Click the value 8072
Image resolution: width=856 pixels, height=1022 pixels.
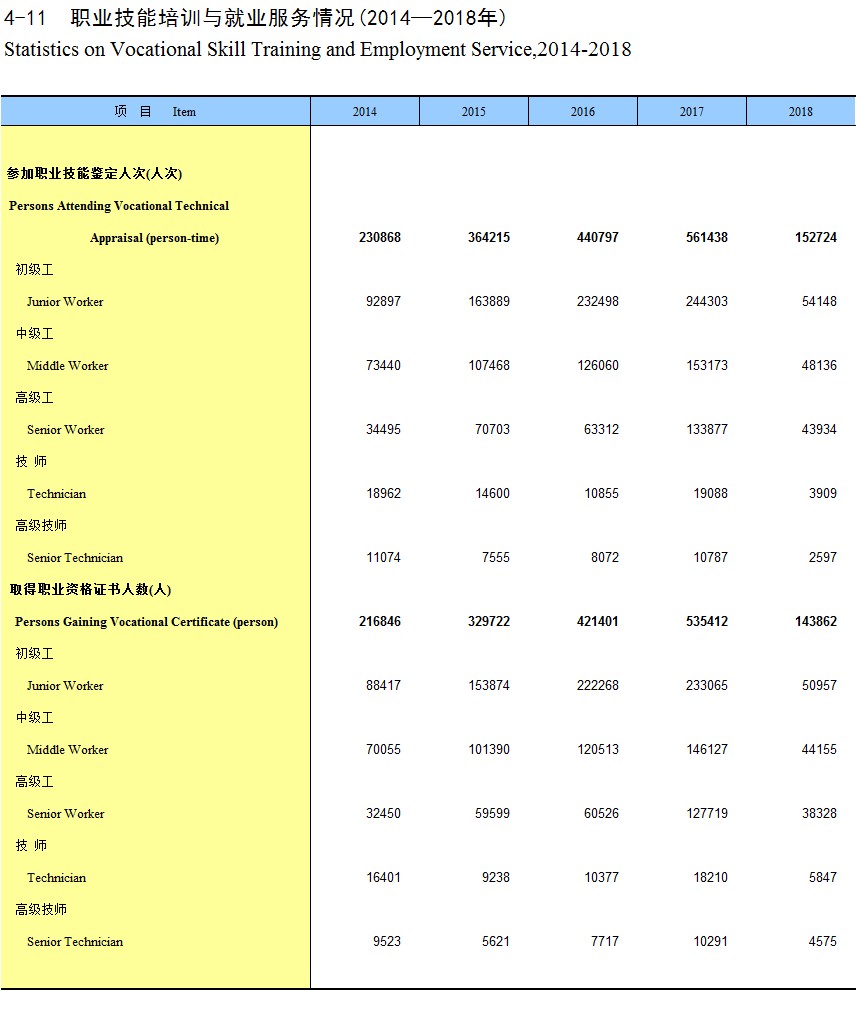(604, 557)
